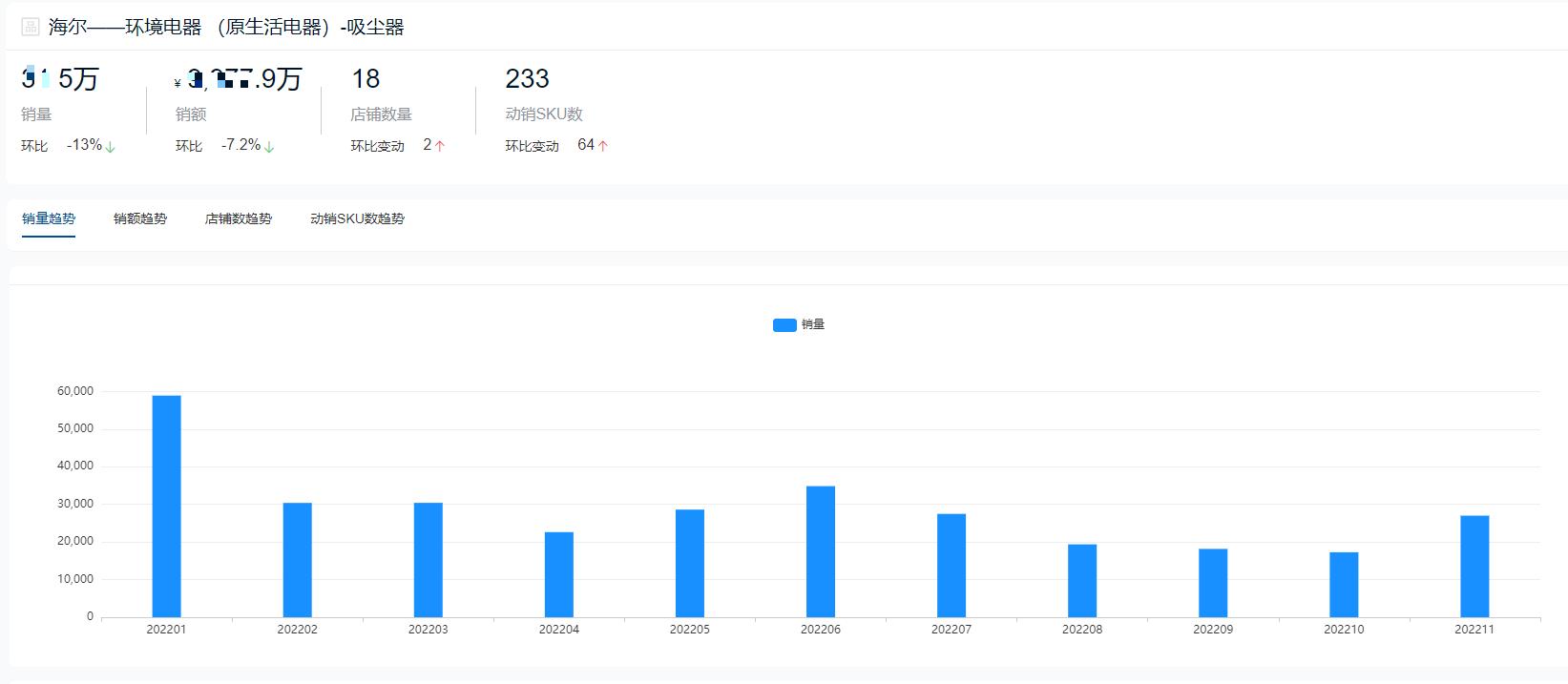Click the 202206 x-axis label
Screen dimensions: 1568x684
click(821, 630)
